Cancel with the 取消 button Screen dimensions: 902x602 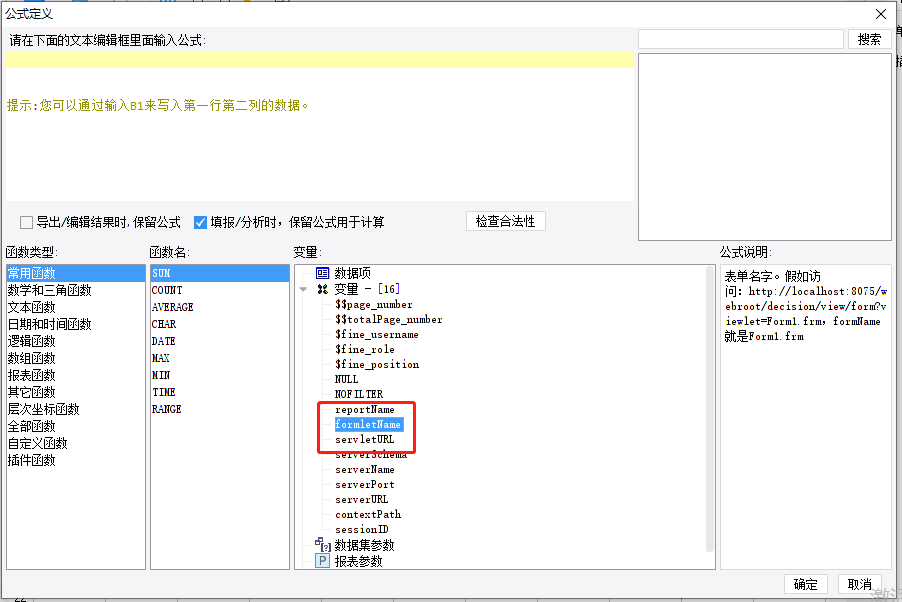click(859, 584)
